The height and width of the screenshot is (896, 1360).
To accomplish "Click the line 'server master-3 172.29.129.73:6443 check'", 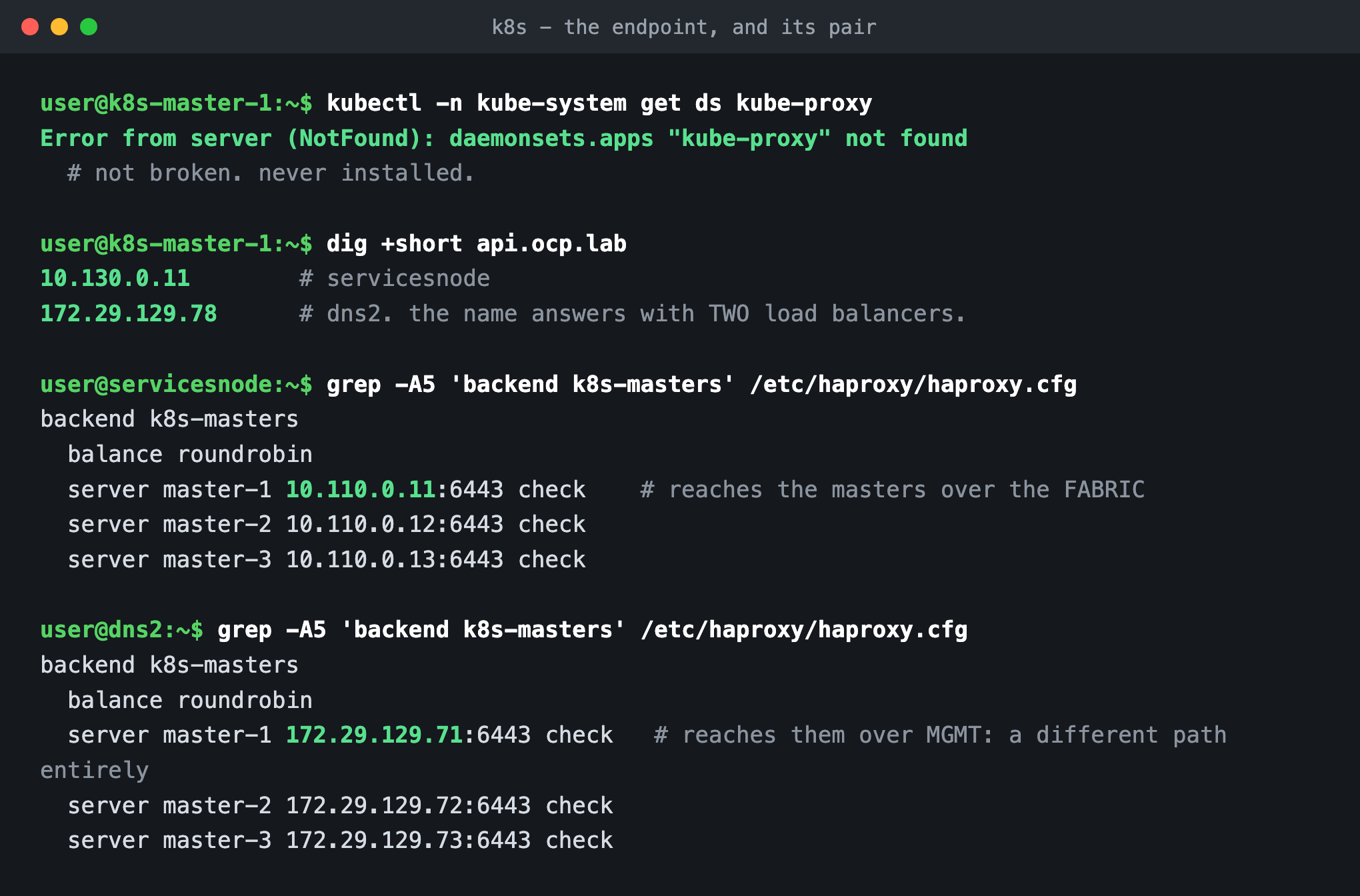I will coord(340,841).
